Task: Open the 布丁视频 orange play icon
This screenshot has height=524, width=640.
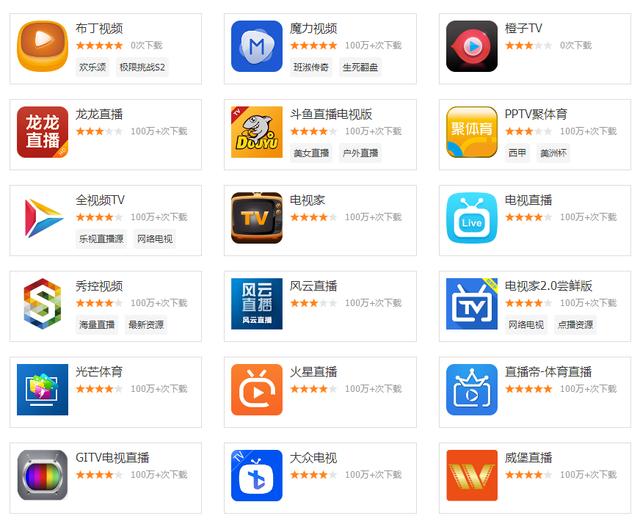Action: coord(42,46)
